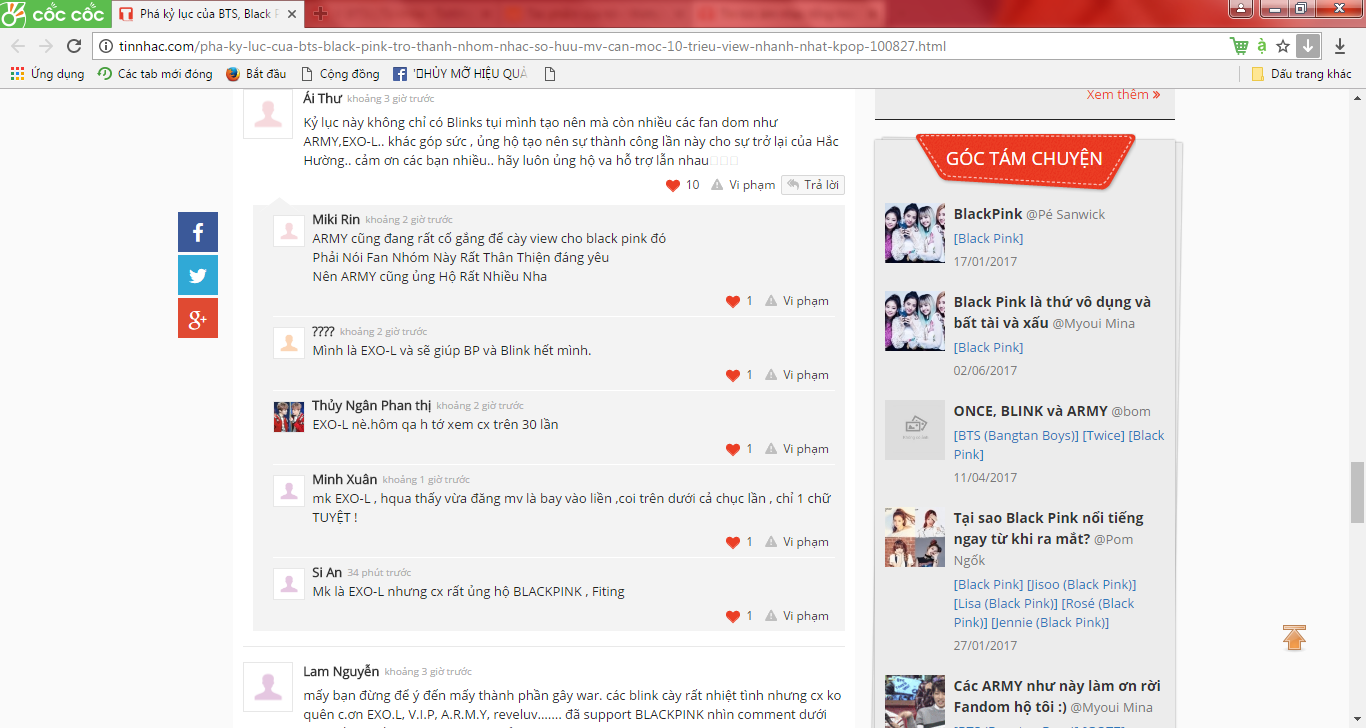Open 'Dấu trang khác' bookmarks folder

click(1301, 74)
